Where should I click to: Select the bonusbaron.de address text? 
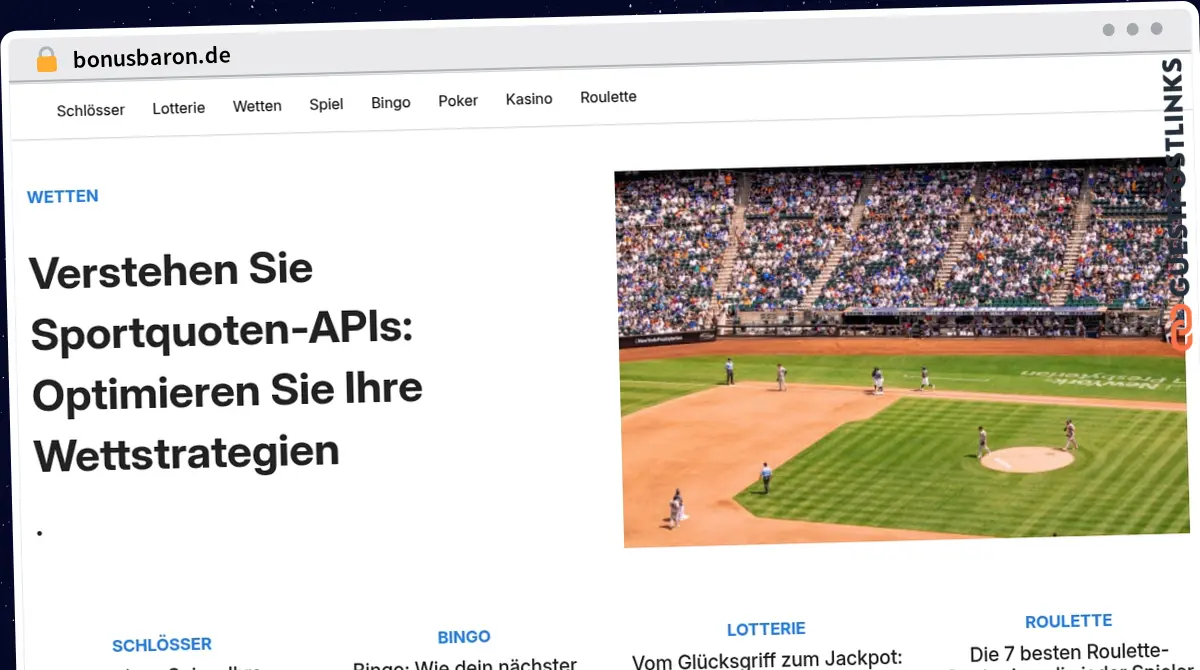coord(152,57)
